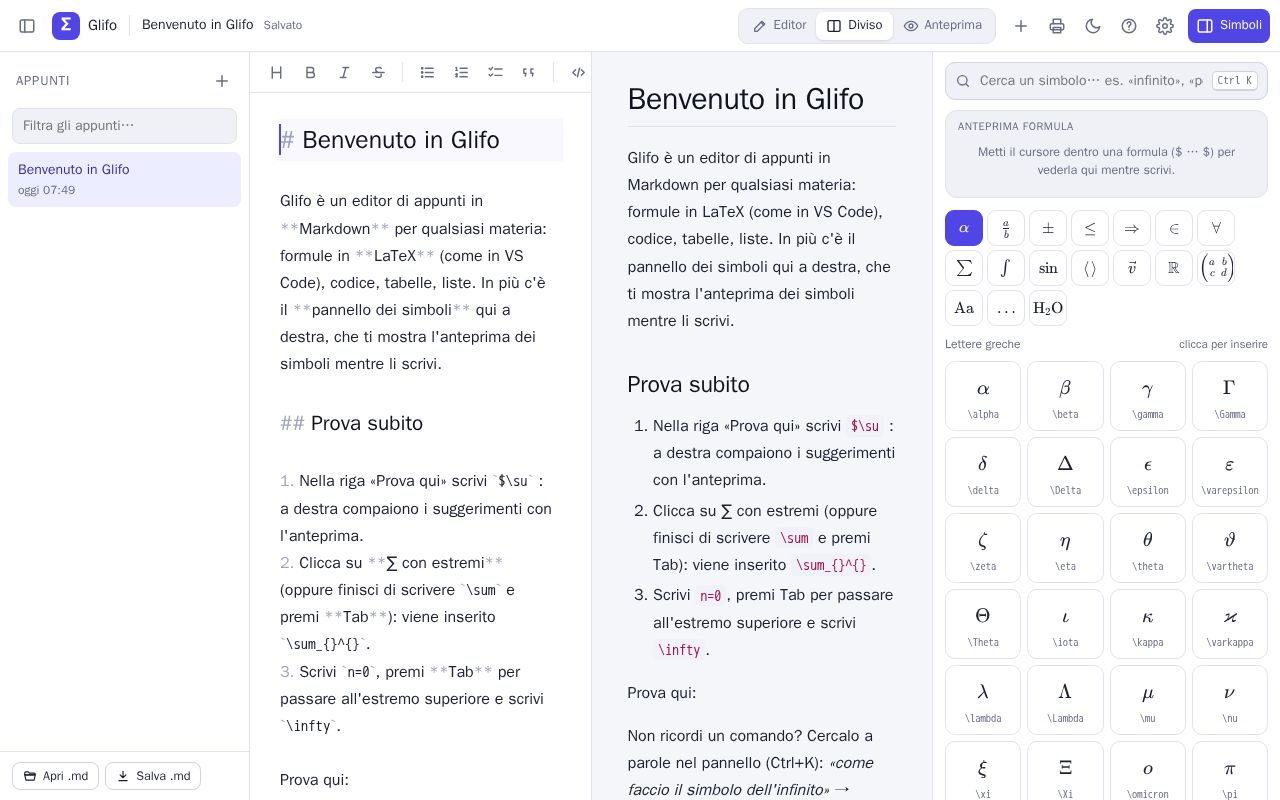Image resolution: width=1280 pixels, height=800 pixels.
Task: Switch to the Diviso view
Action: pyautogui.click(x=854, y=26)
